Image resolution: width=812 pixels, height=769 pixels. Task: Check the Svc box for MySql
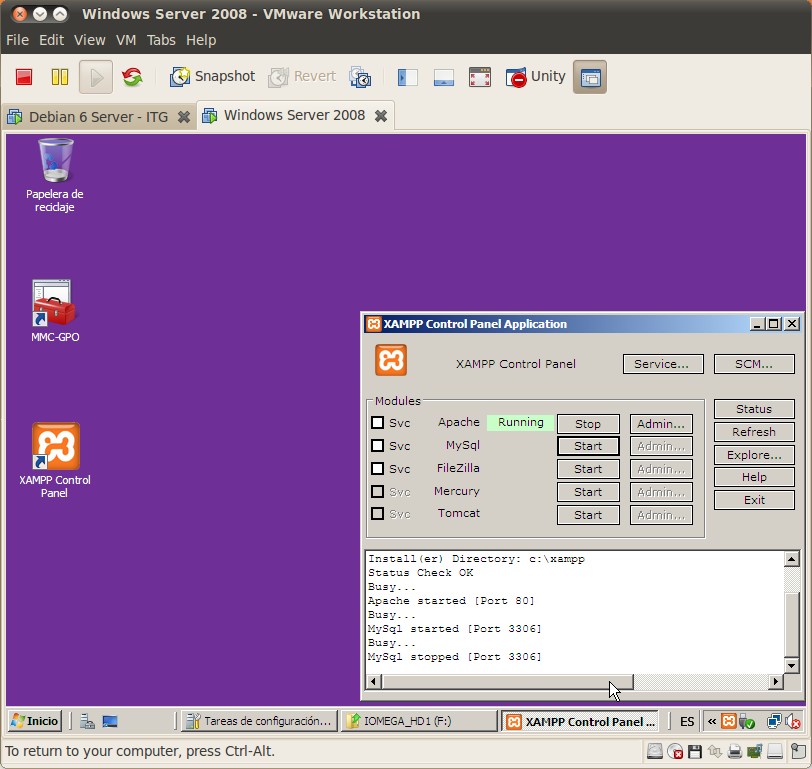click(x=377, y=446)
